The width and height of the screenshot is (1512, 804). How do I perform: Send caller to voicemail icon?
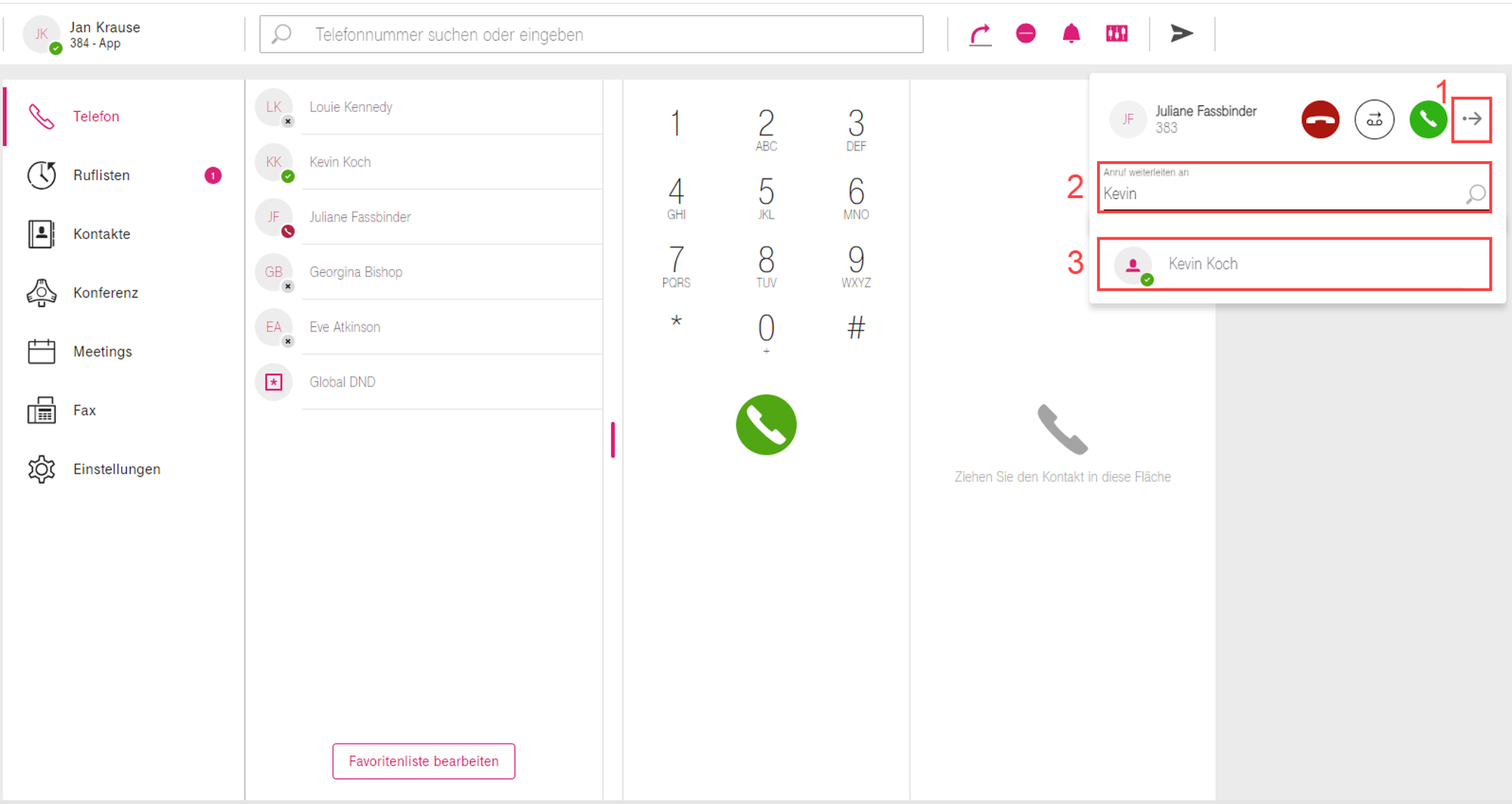(x=1374, y=120)
